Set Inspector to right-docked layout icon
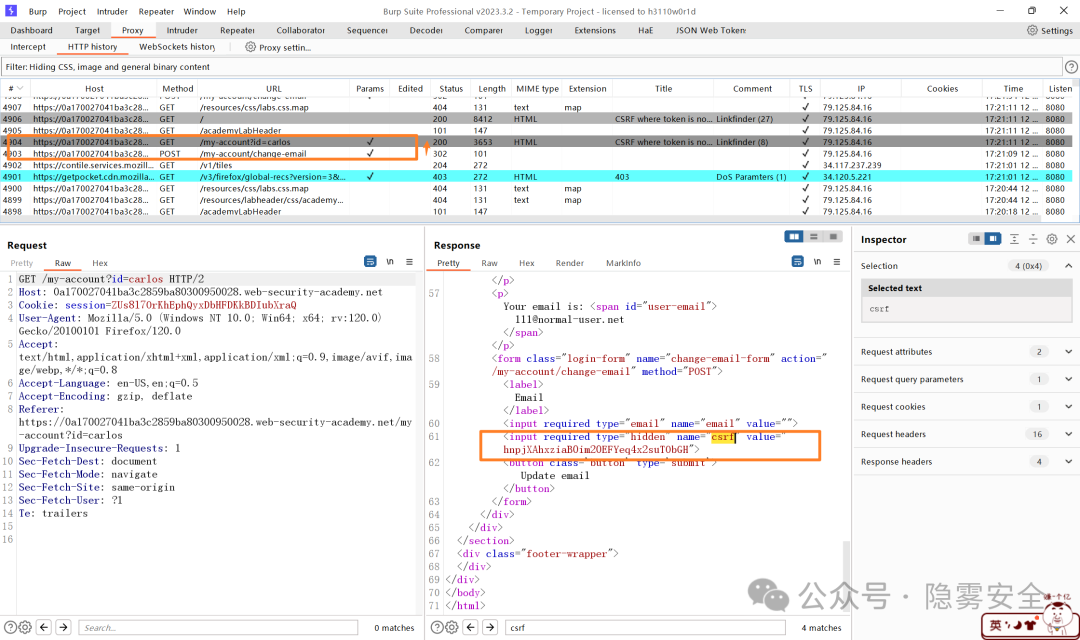This screenshot has height=640, width=1080. tap(993, 239)
